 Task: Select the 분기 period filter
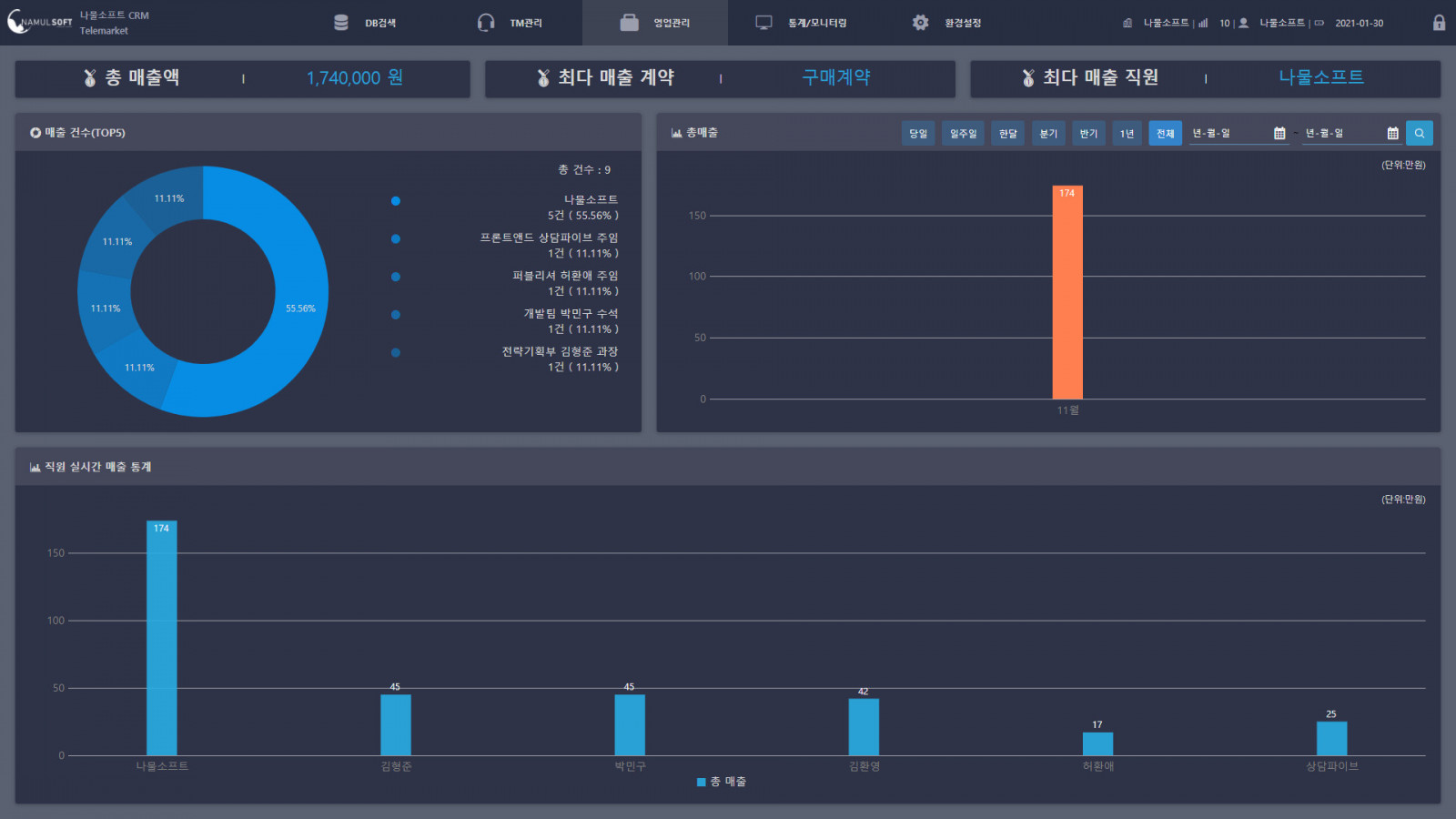[1048, 134]
